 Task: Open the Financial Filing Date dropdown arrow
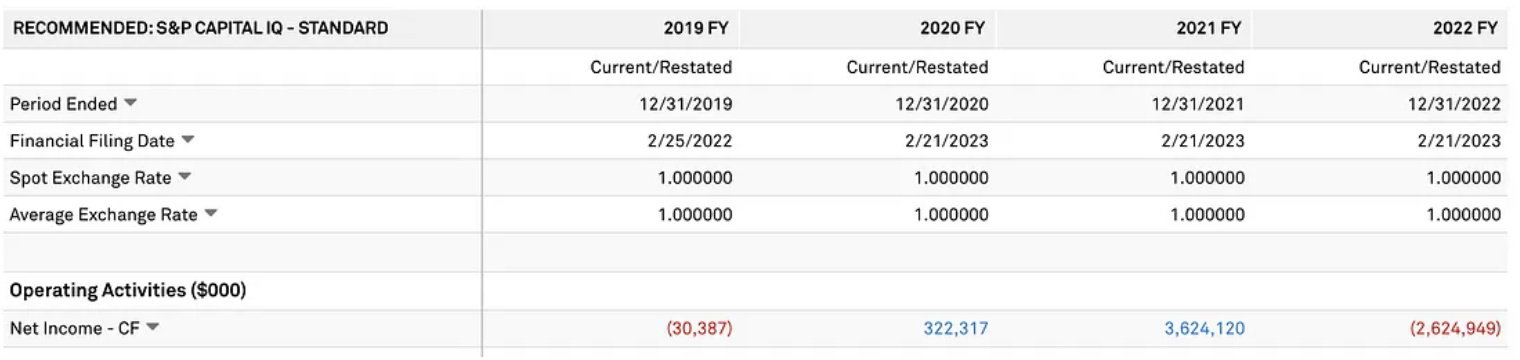pos(188,140)
